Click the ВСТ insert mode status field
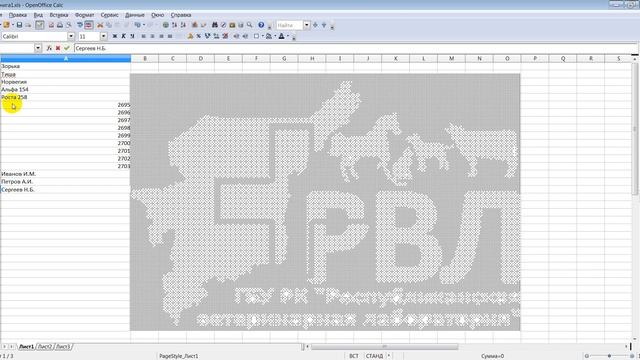Image resolution: width=640 pixels, height=360 pixels. 354,356
